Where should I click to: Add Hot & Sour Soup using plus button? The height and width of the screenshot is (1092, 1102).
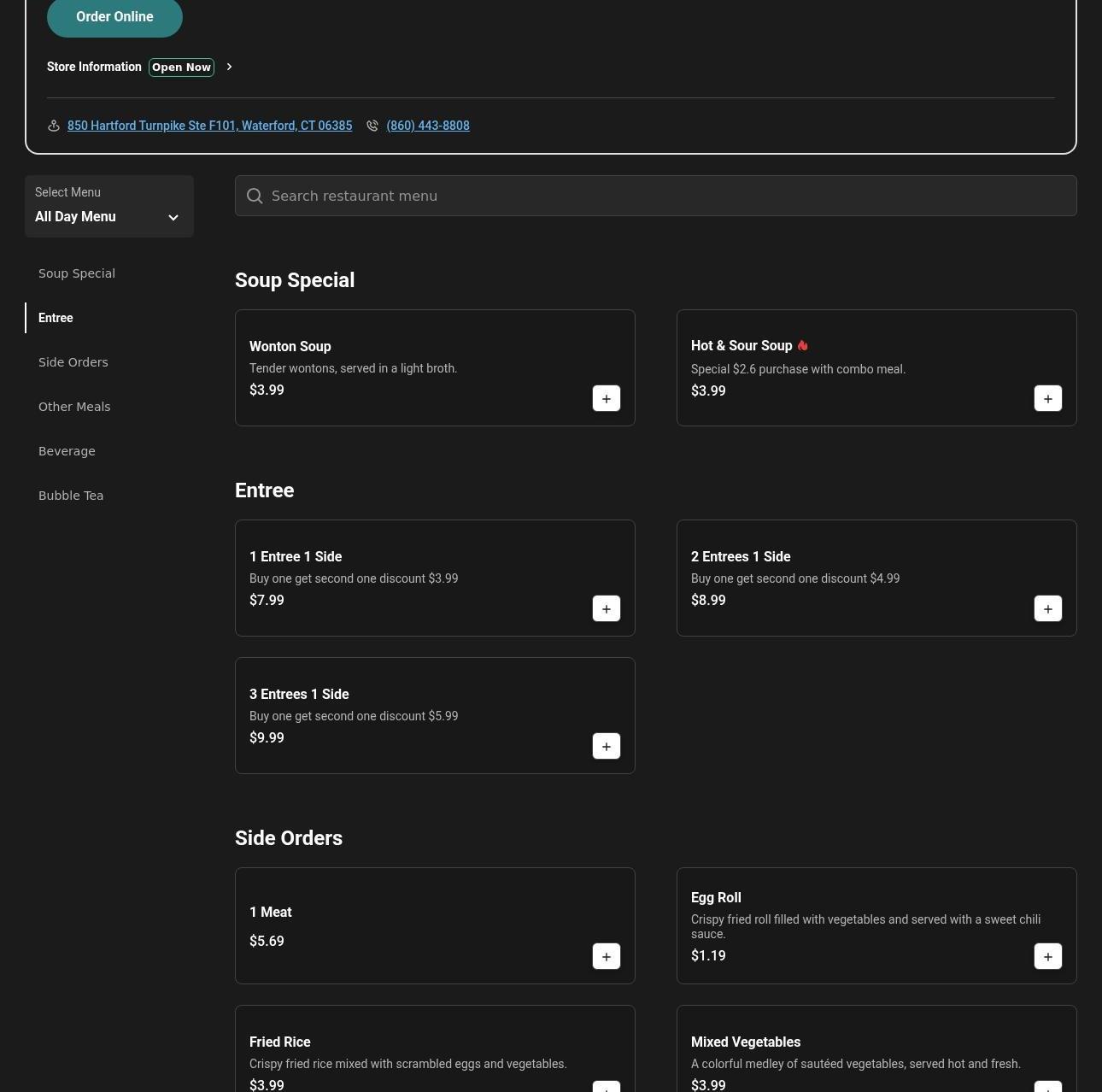pos(1047,398)
